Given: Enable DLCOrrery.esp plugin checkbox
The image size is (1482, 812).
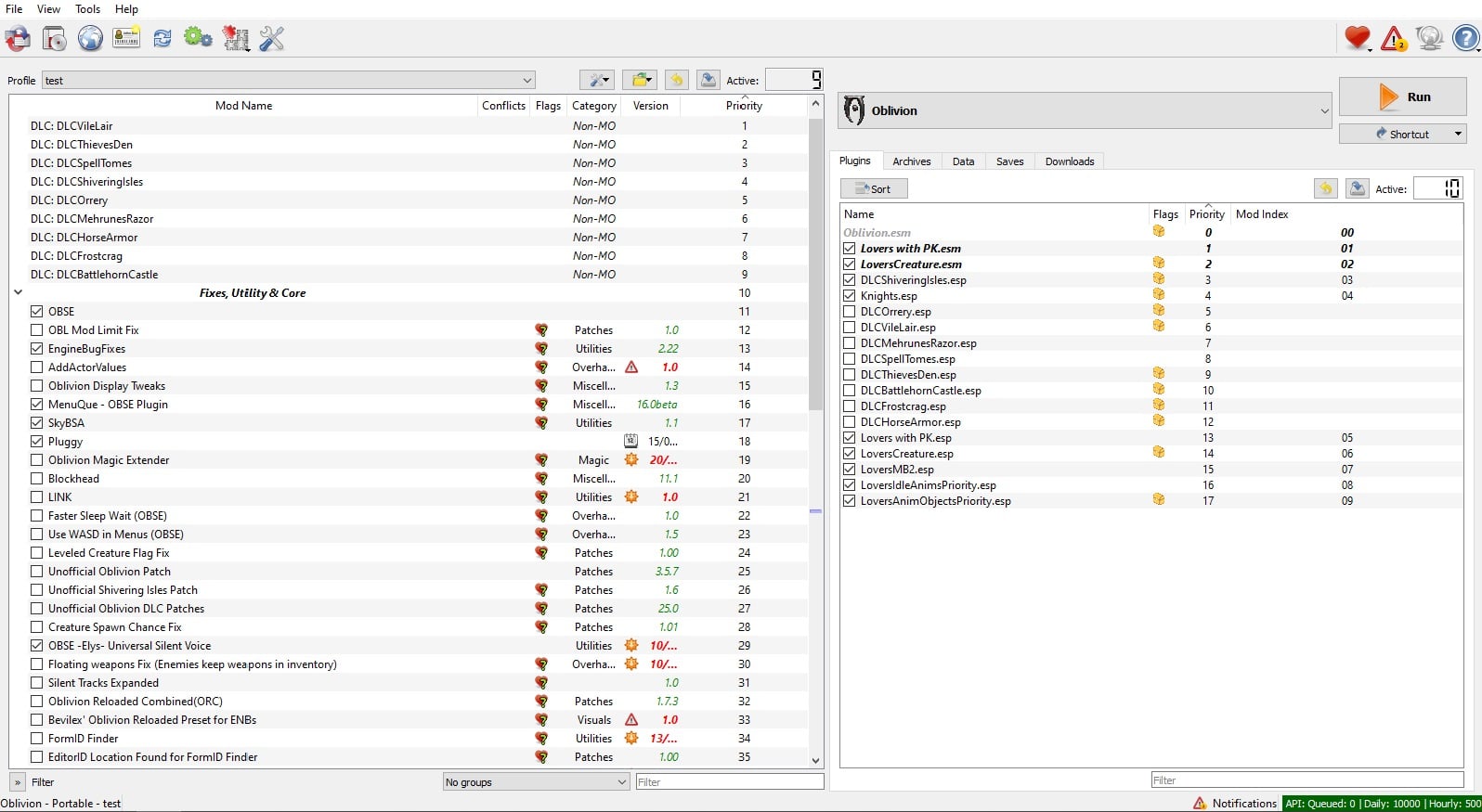Looking at the screenshot, I should click(x=850, y=311).
